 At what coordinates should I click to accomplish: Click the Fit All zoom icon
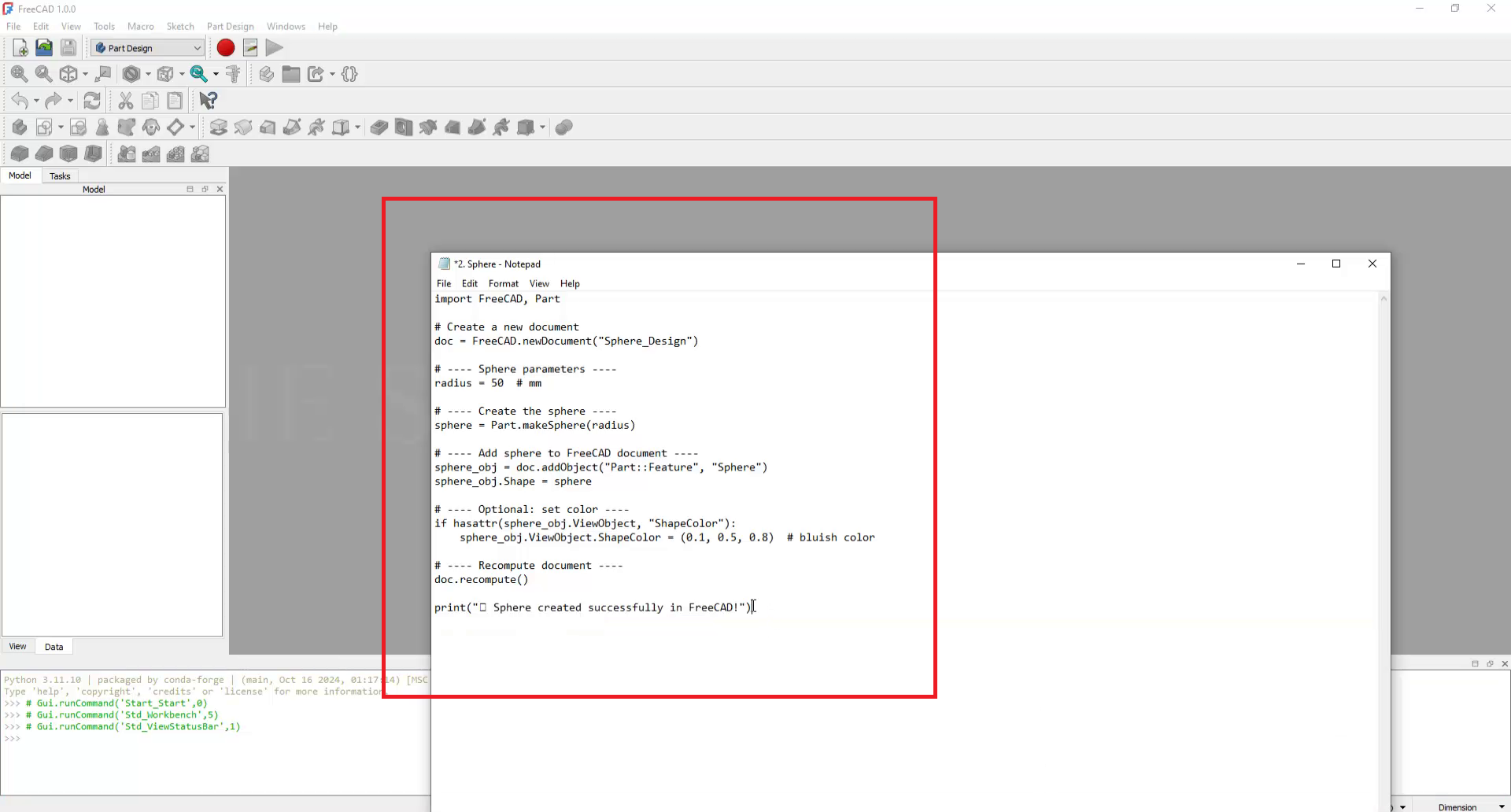(19, 74)
